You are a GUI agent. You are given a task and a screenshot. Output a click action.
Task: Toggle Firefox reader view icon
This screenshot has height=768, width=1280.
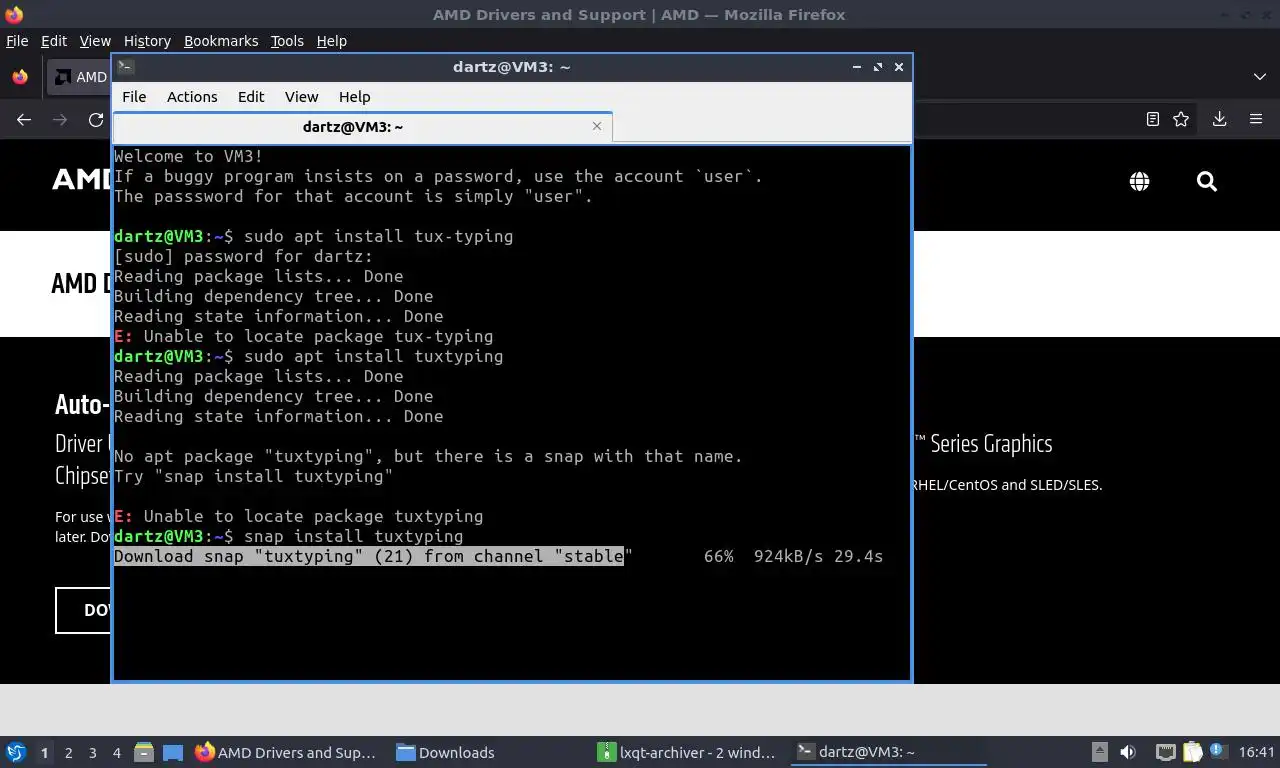tap(1153, 119)
